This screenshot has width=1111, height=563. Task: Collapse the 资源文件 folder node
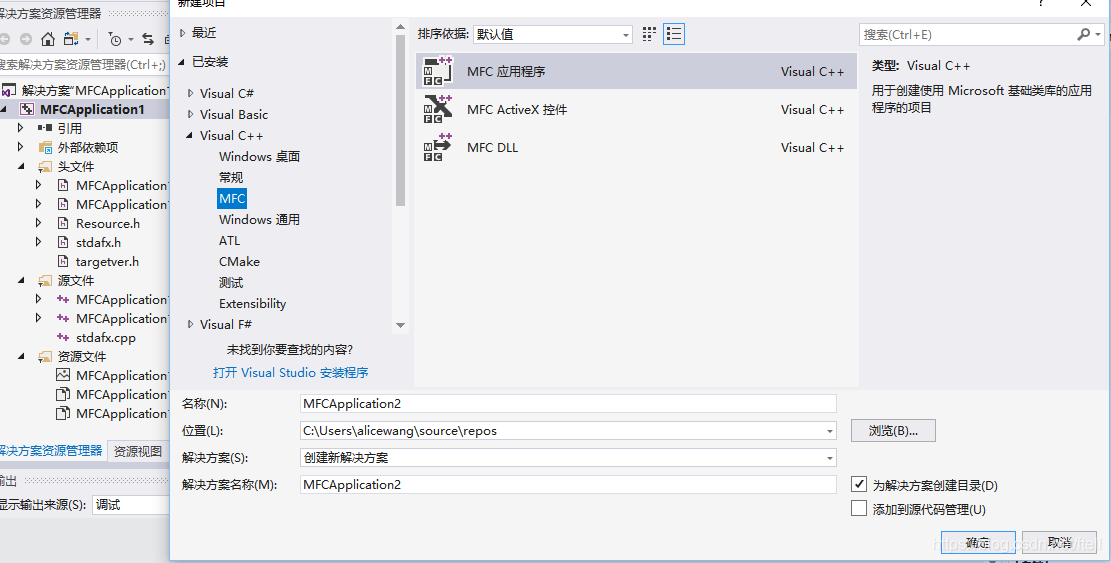(21, 356)
